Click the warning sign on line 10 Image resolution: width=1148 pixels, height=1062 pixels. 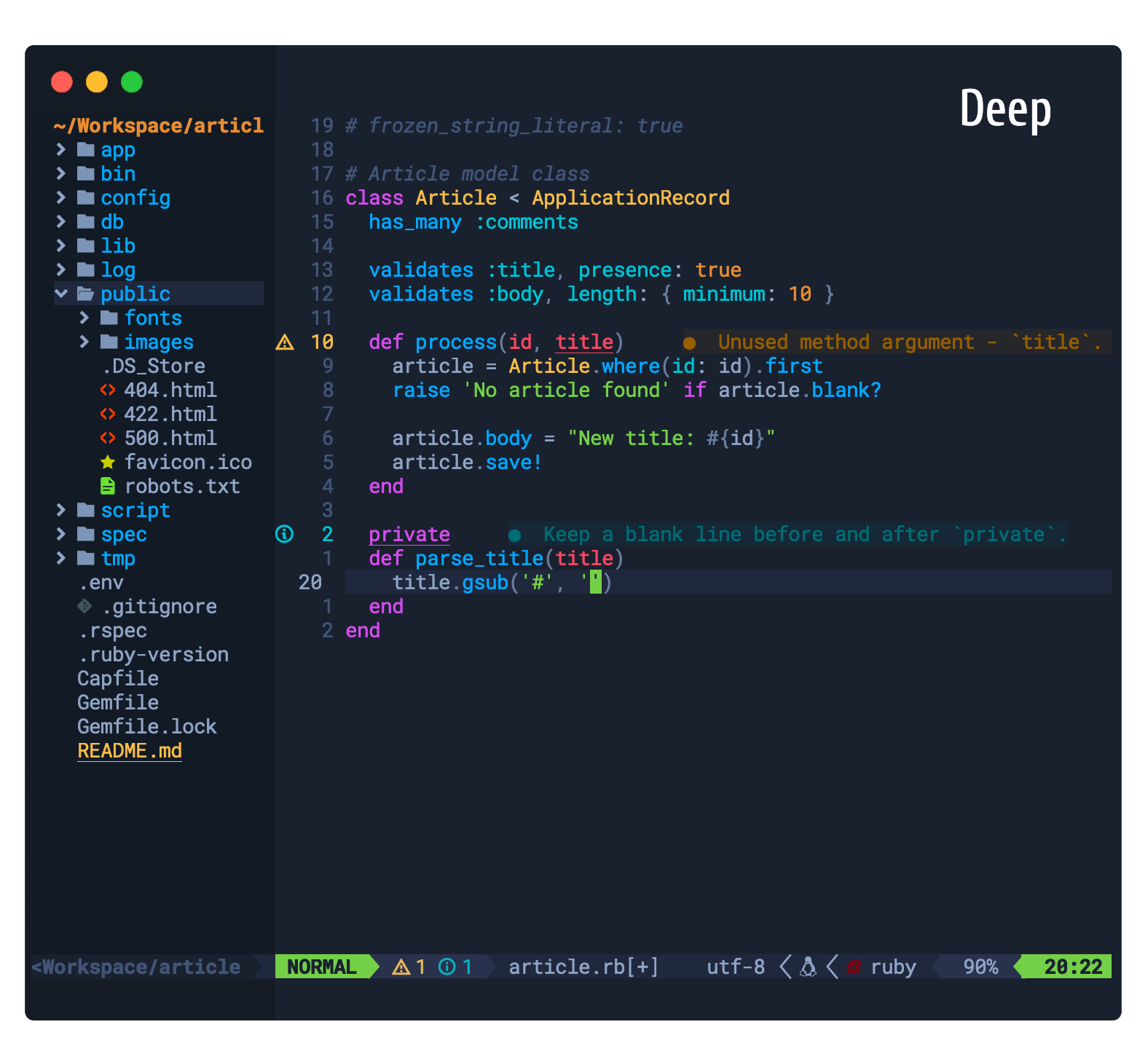(x=285, y=342)
